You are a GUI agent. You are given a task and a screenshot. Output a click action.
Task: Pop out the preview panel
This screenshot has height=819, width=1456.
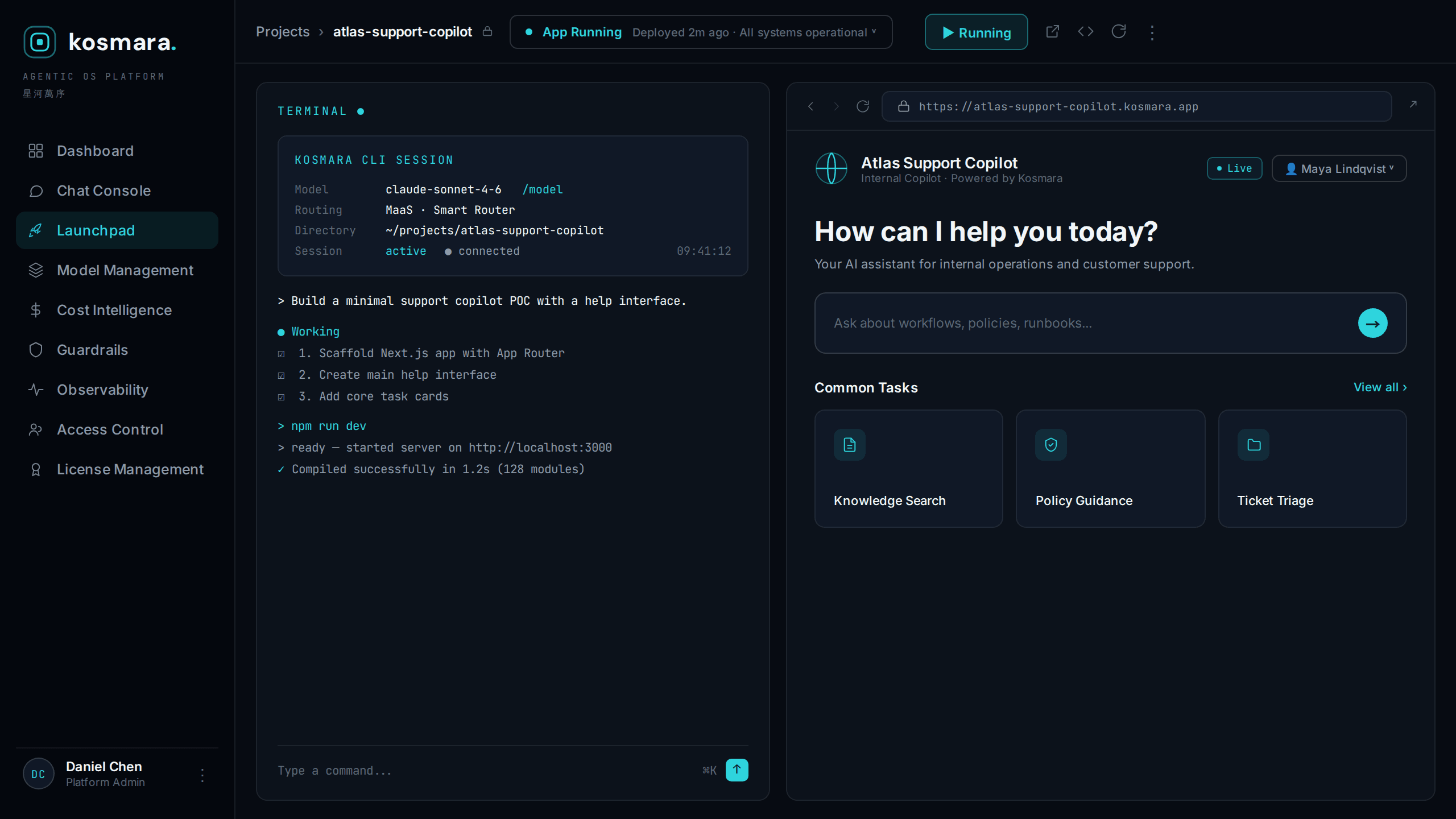1413,104
